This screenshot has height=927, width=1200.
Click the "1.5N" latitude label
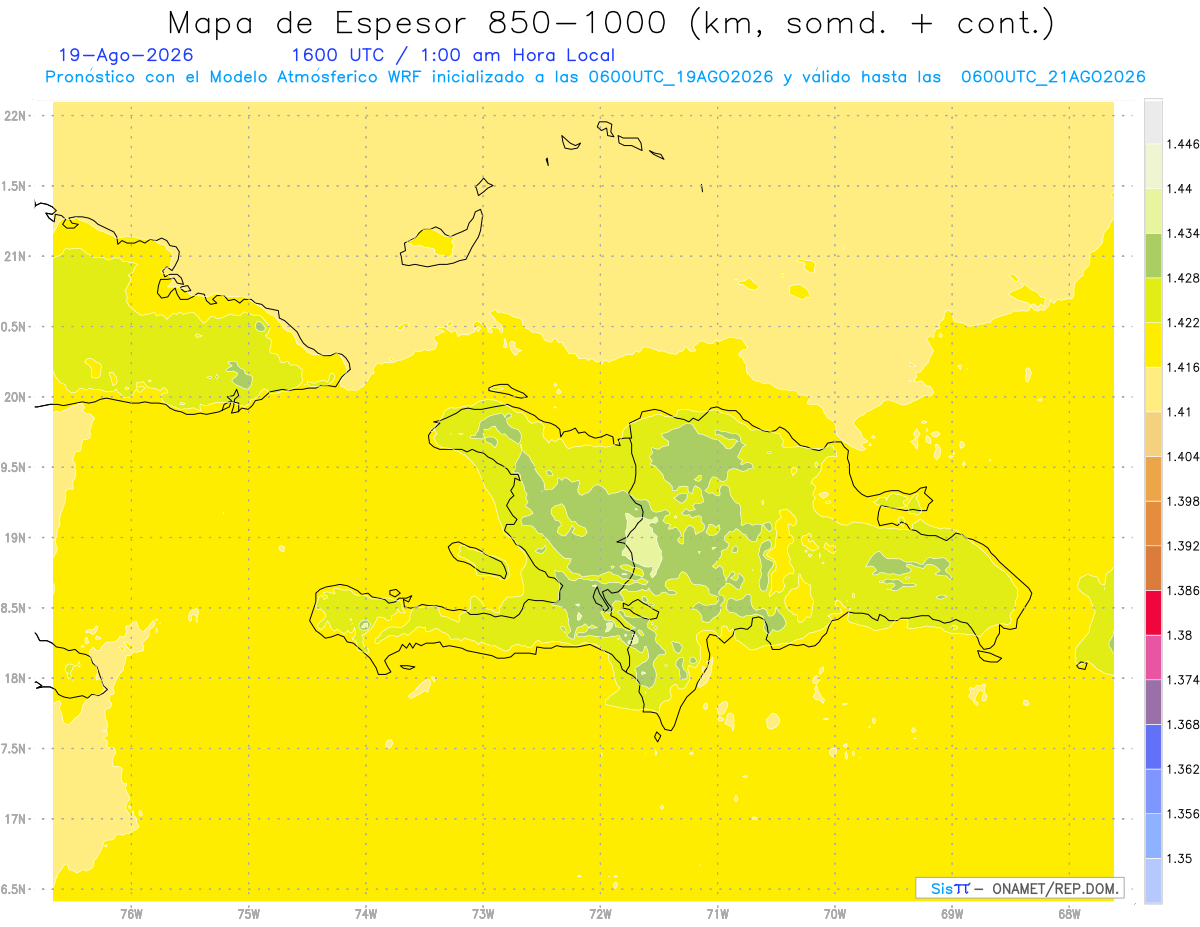pyautogui.click(x=14, y=186)
